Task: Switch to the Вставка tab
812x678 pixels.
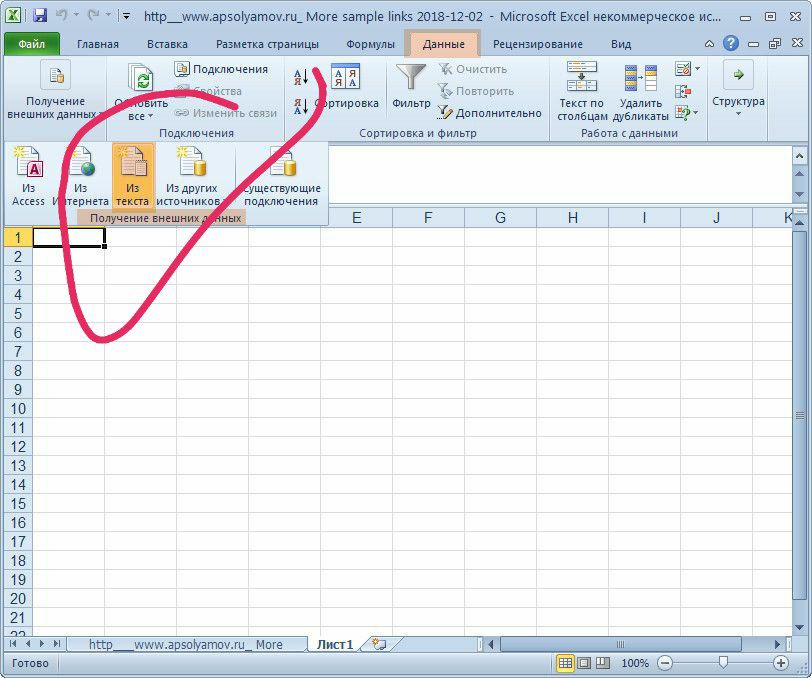Action: (x=167, y=45)
